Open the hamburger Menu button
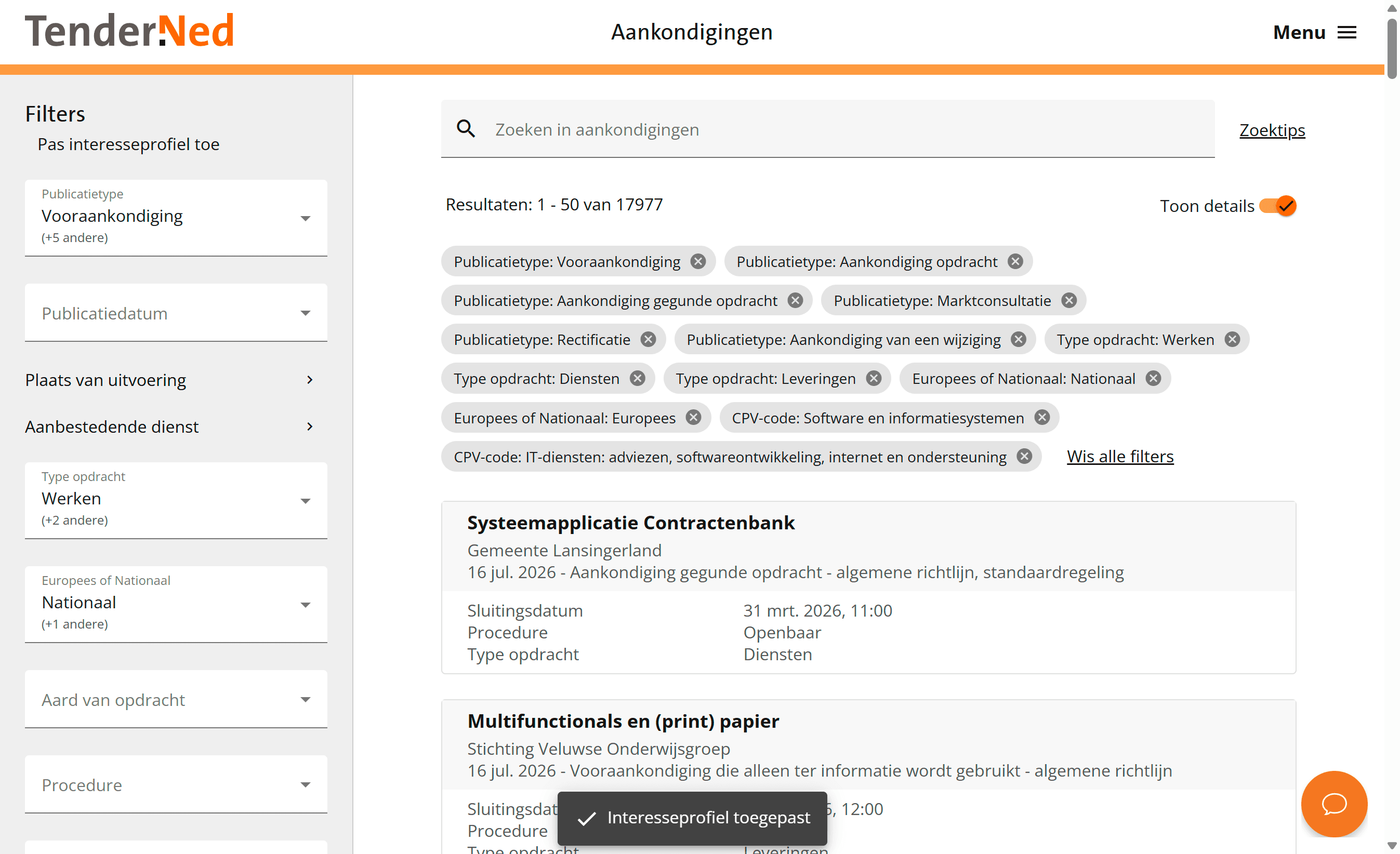The image size is (1400, 854). point(1315,32)
